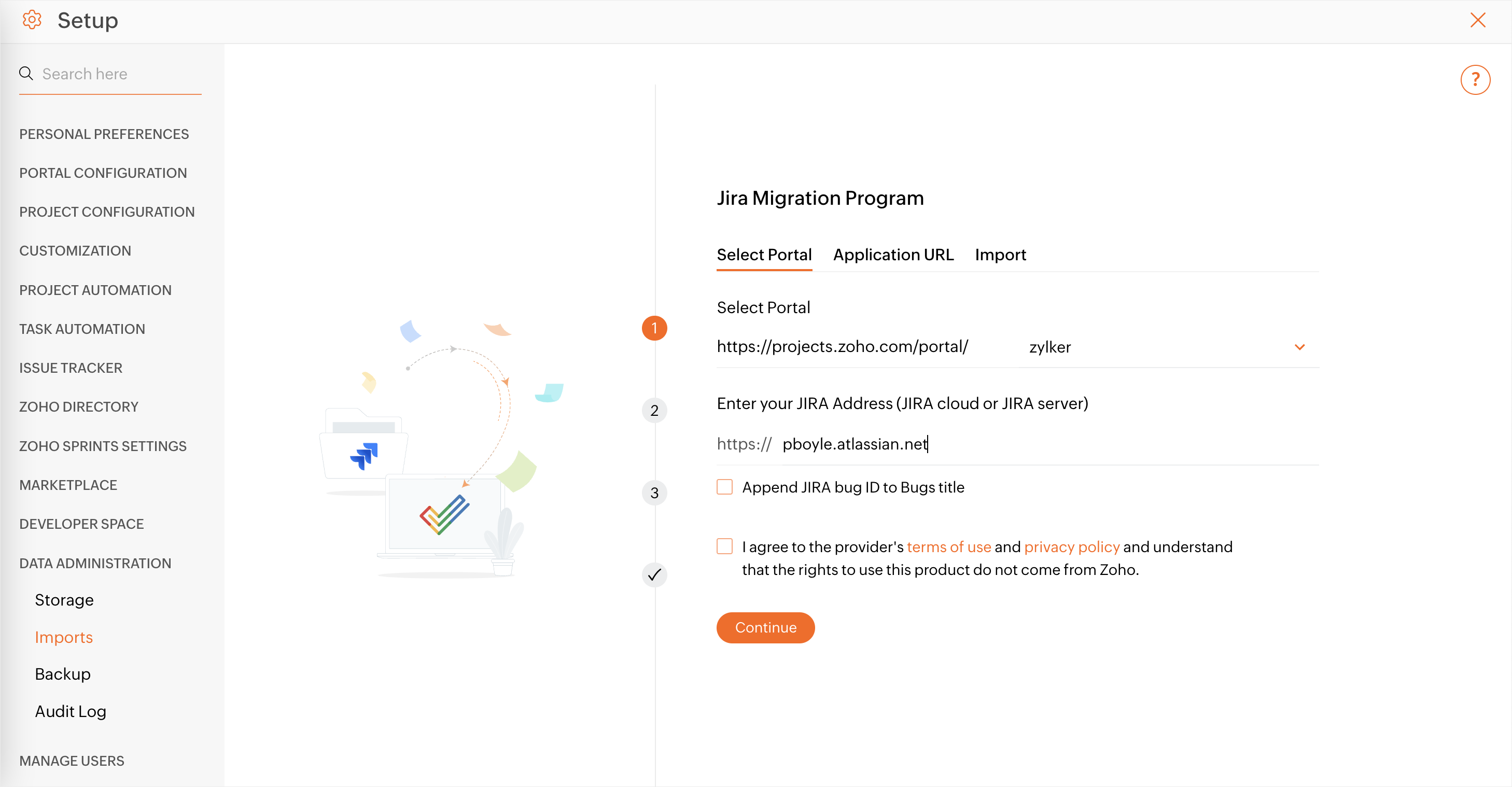Enable Append JIRA bug ID checkbox
Screen dimensions: 1512x787
(724, 487)
